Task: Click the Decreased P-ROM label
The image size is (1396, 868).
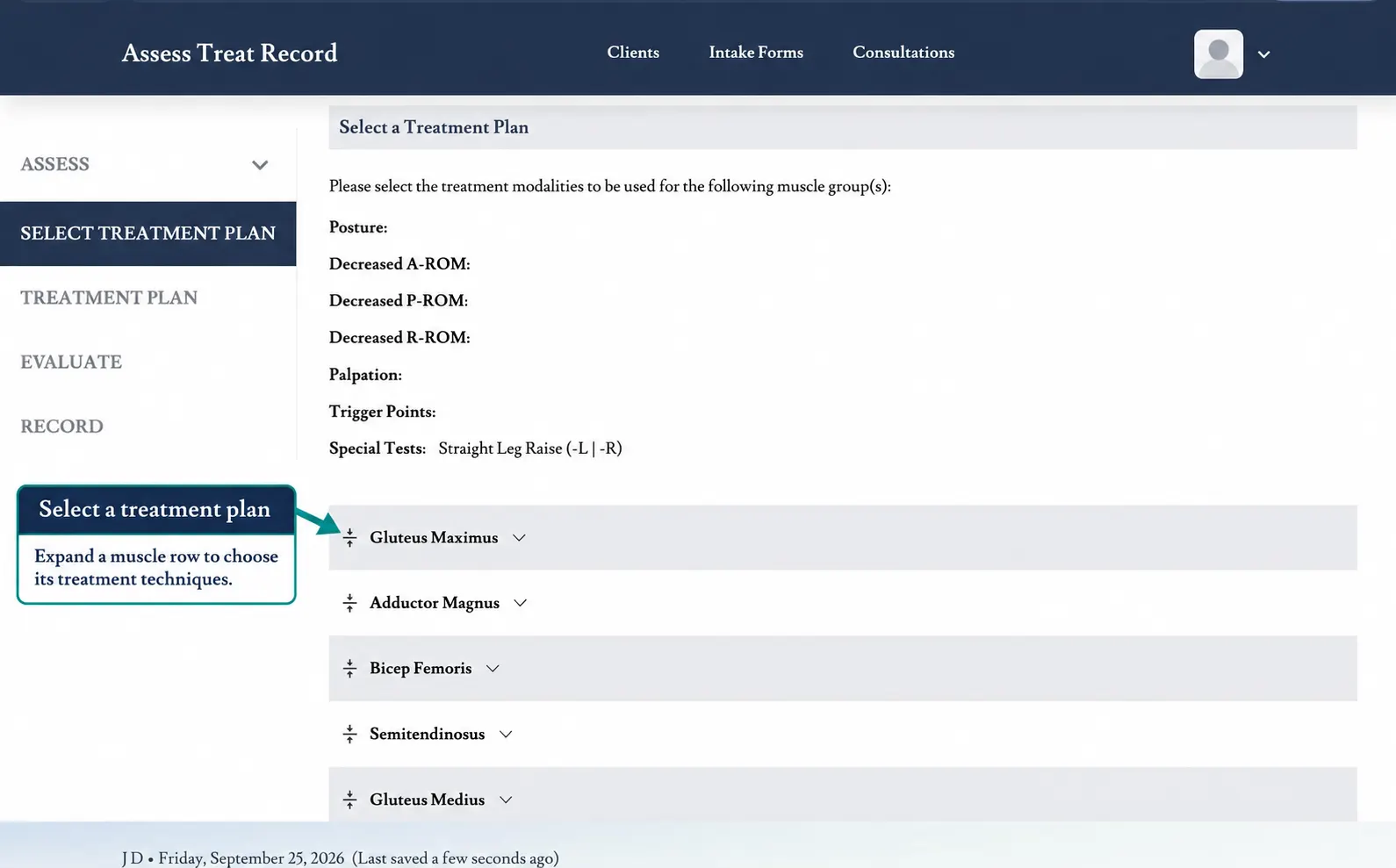Action: (399, 301)
